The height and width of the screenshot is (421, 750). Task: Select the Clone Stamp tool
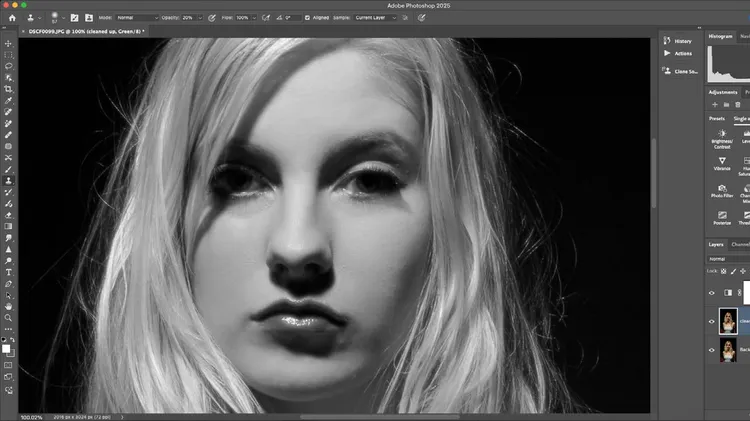[9, 180]
